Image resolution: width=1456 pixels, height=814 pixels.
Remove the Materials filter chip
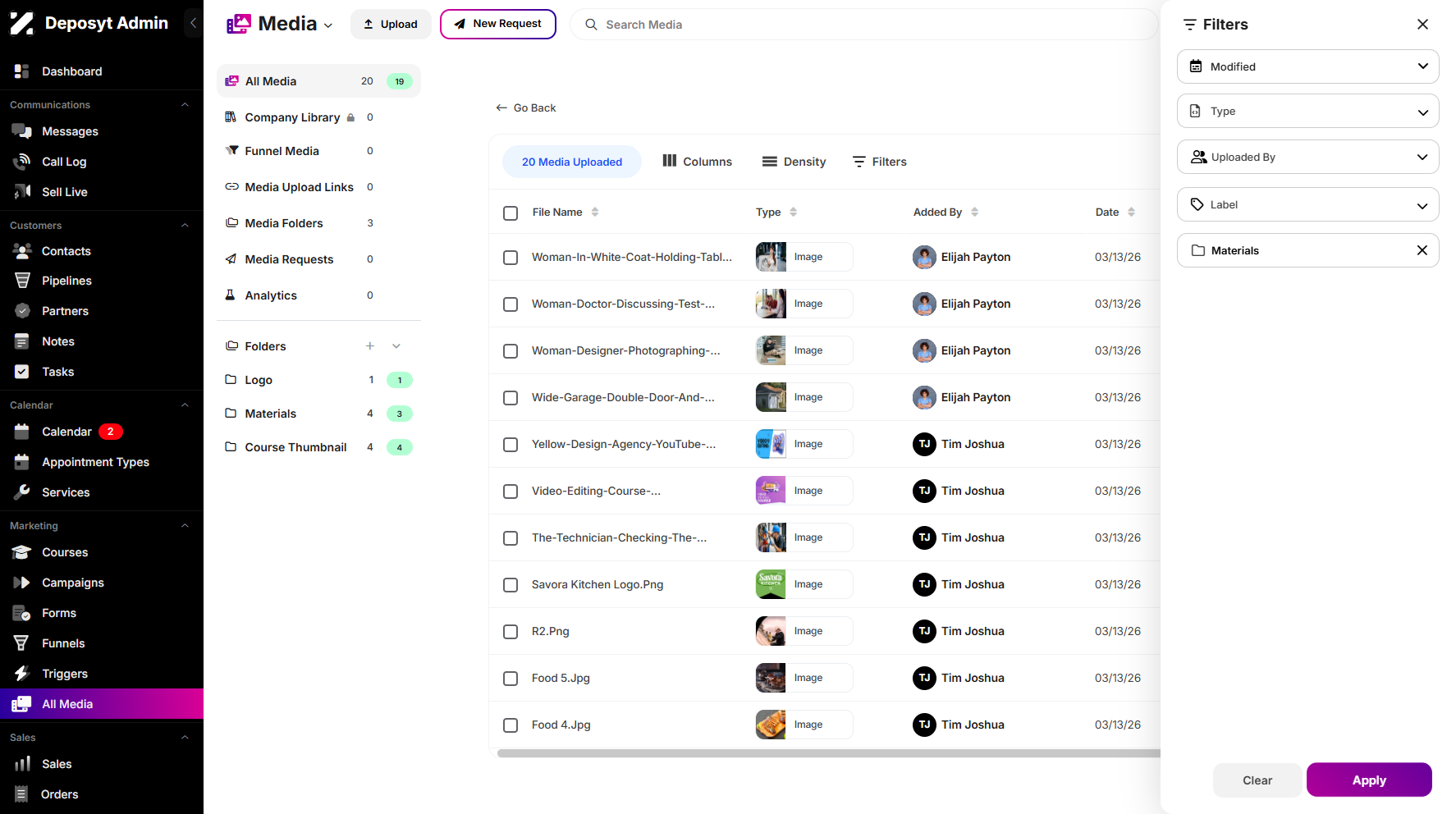(x=1422, y=250)
